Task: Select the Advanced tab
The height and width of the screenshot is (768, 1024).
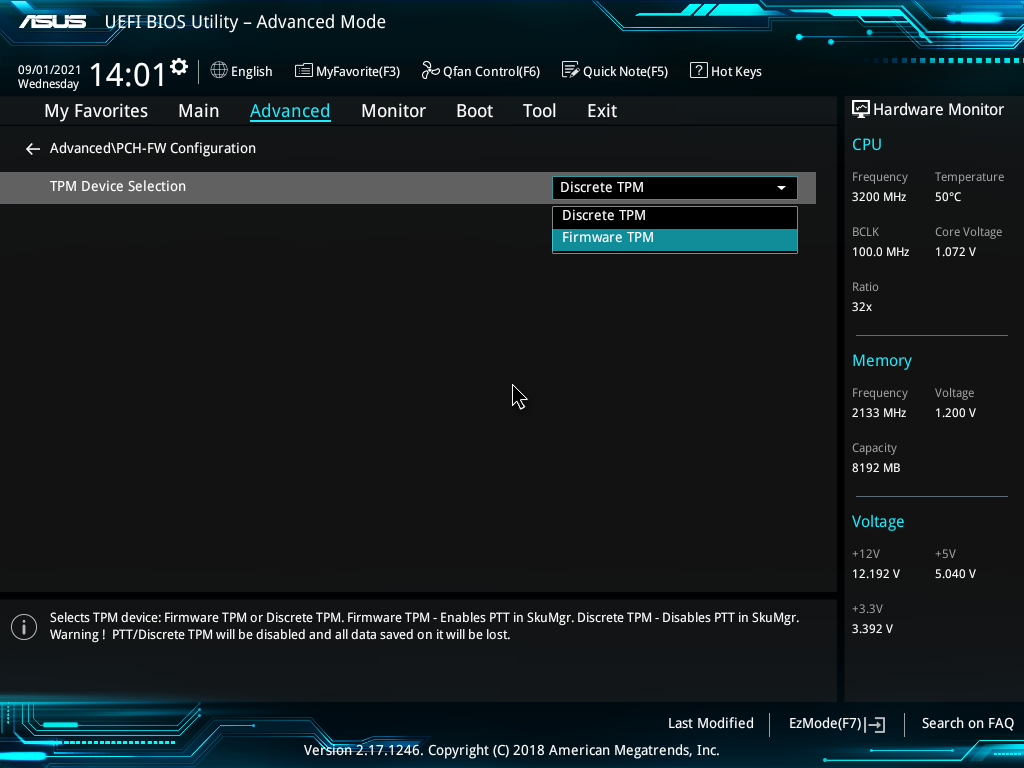Action: point(290,110)
